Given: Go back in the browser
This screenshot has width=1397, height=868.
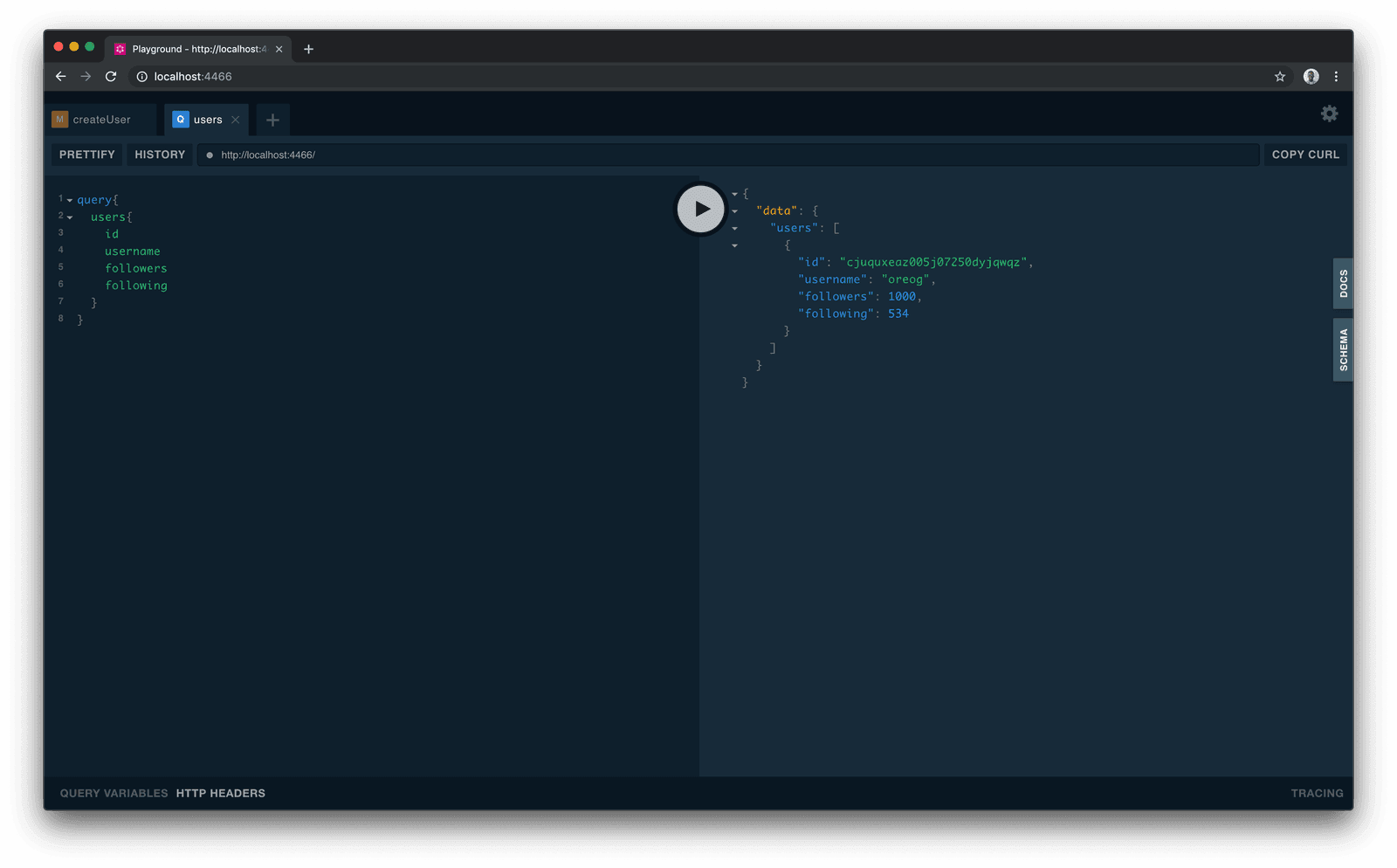Looking at the screenshot, I should pos(60,77).
